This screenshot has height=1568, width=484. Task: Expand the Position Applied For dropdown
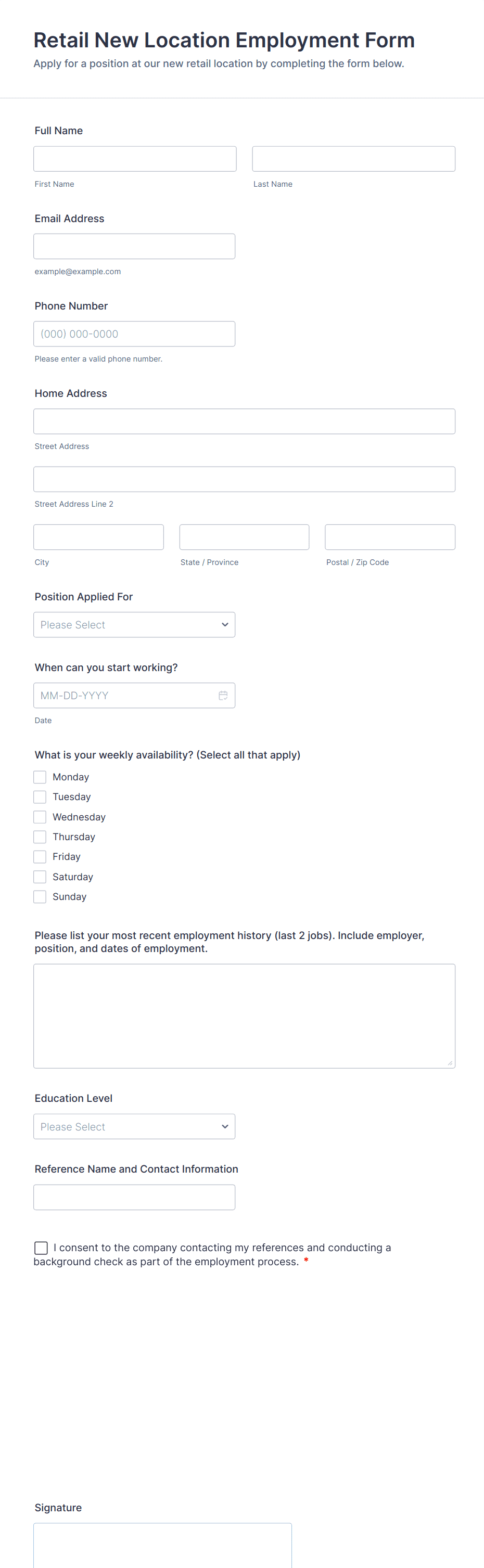pyautogui.click(x=134, y=624)
